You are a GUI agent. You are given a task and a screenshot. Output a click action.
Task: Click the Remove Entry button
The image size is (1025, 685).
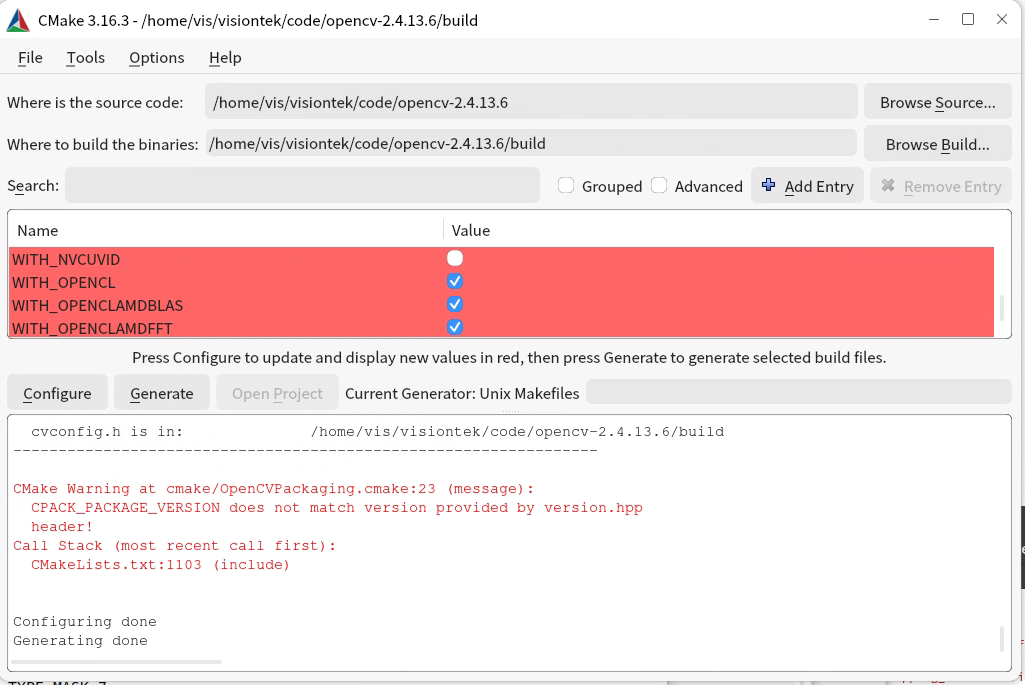(x=941, y=186)
